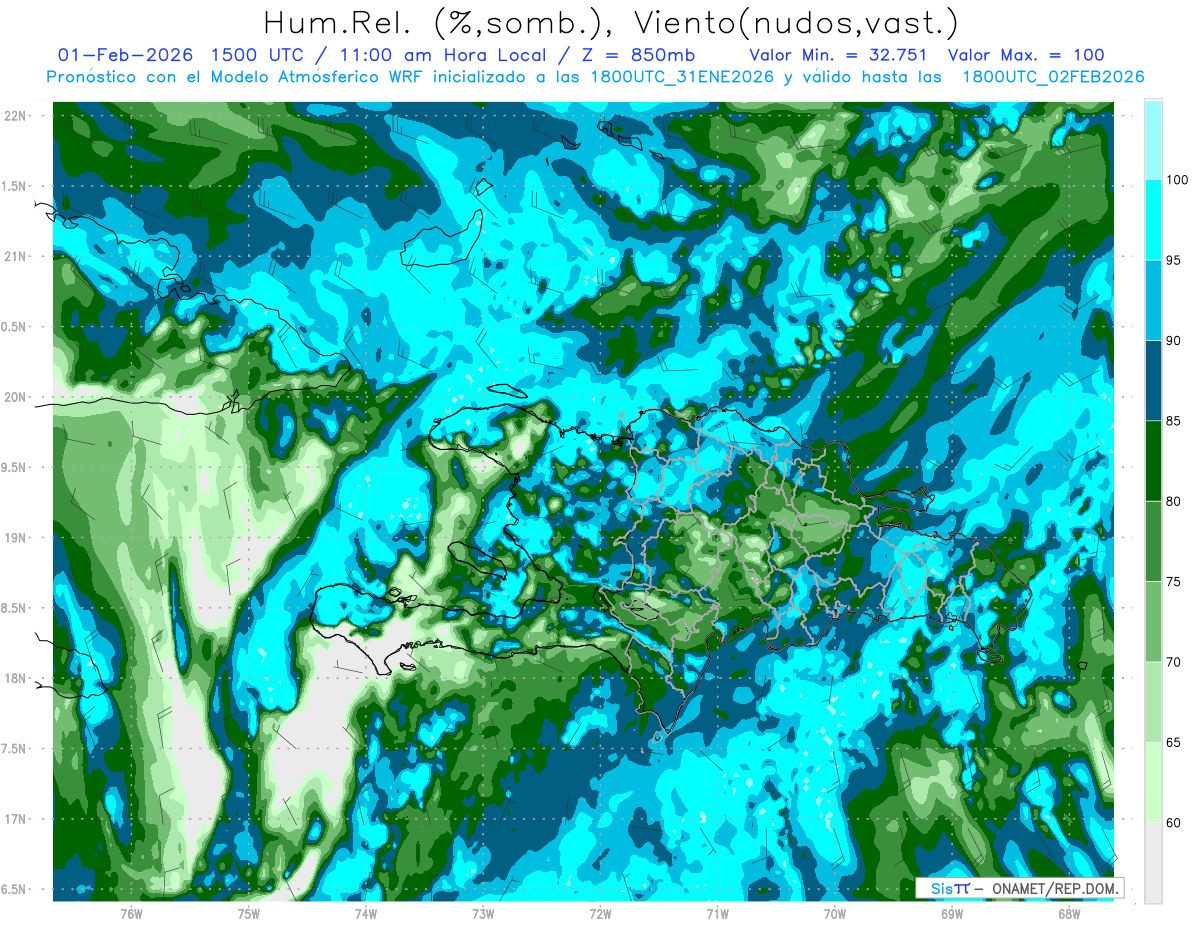The width and height of the screenshot is (1200, 927).
Task: Click the '69W' longitude label
Action: [x=952, y=913]
